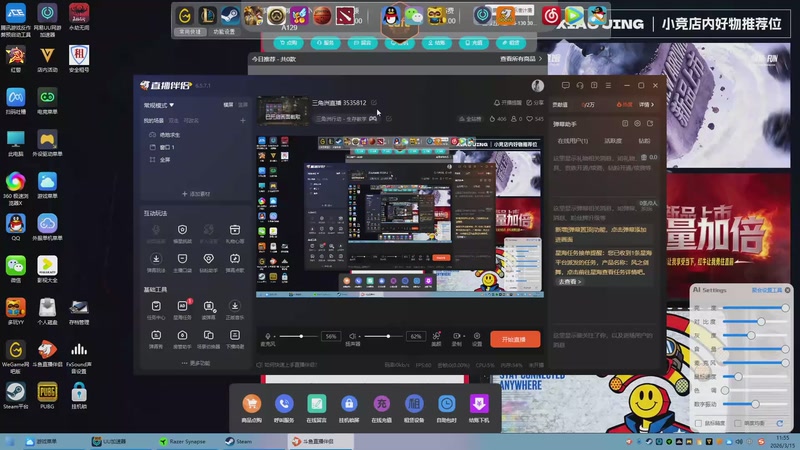Open the 读弹幕 tool
The image size is (800, 450).
[x=209, y=310]
